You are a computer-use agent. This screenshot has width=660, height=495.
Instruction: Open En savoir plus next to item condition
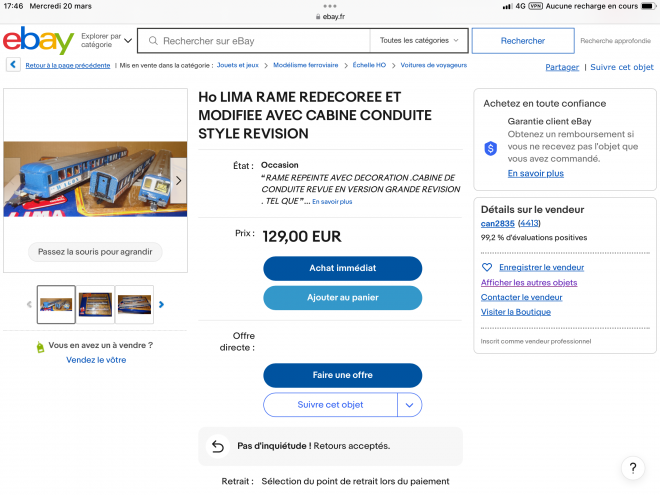332,202
